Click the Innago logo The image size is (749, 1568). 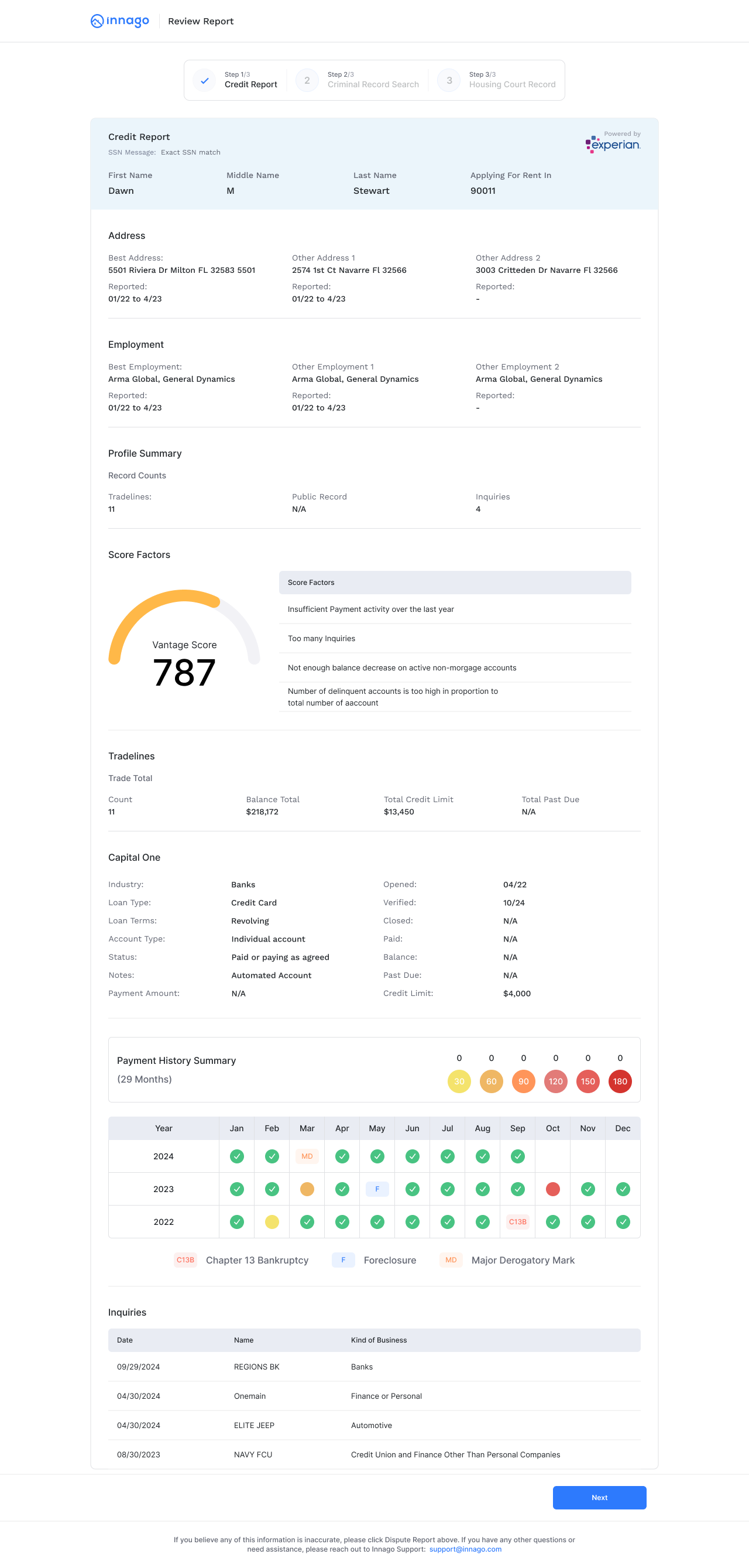click(x=120, y=20)
